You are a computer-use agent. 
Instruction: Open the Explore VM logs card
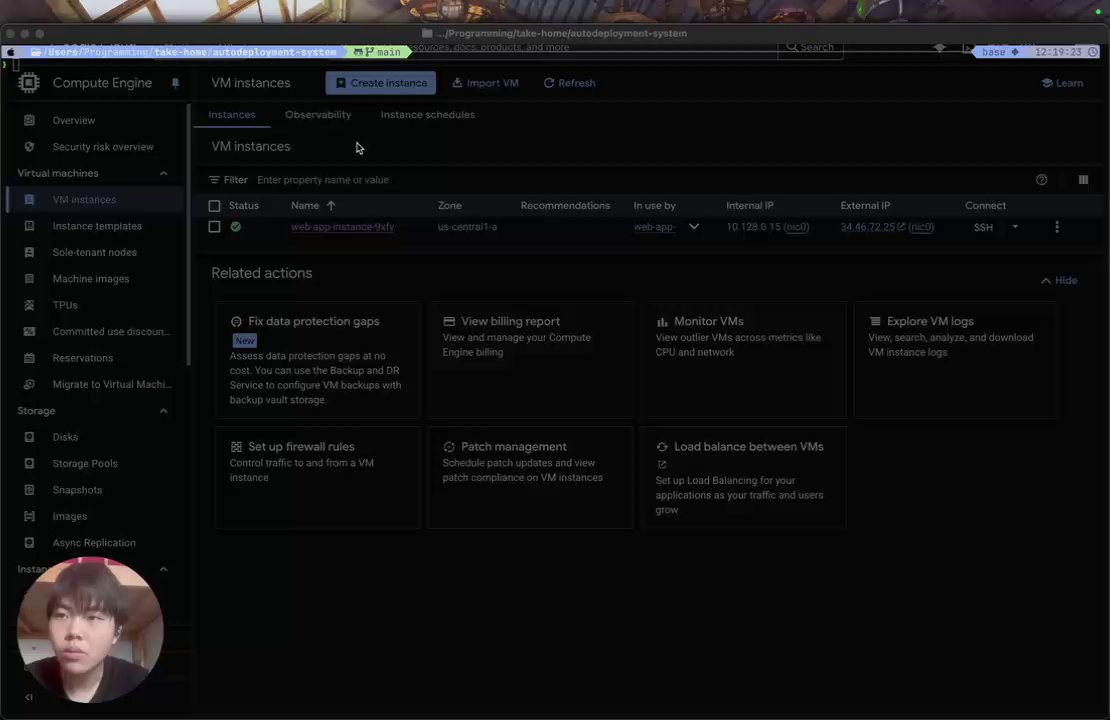point(956,360)
